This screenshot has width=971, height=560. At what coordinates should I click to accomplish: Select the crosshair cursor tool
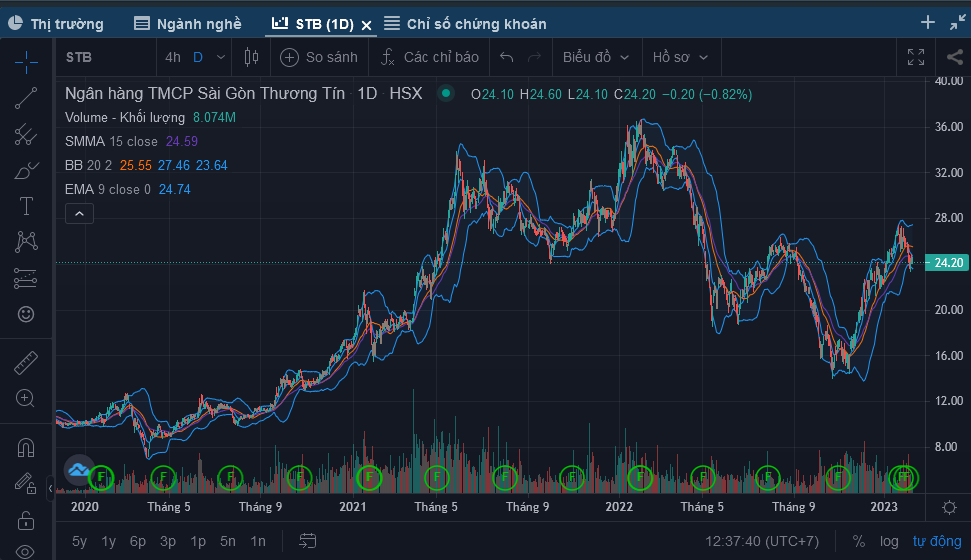[26, 63]
